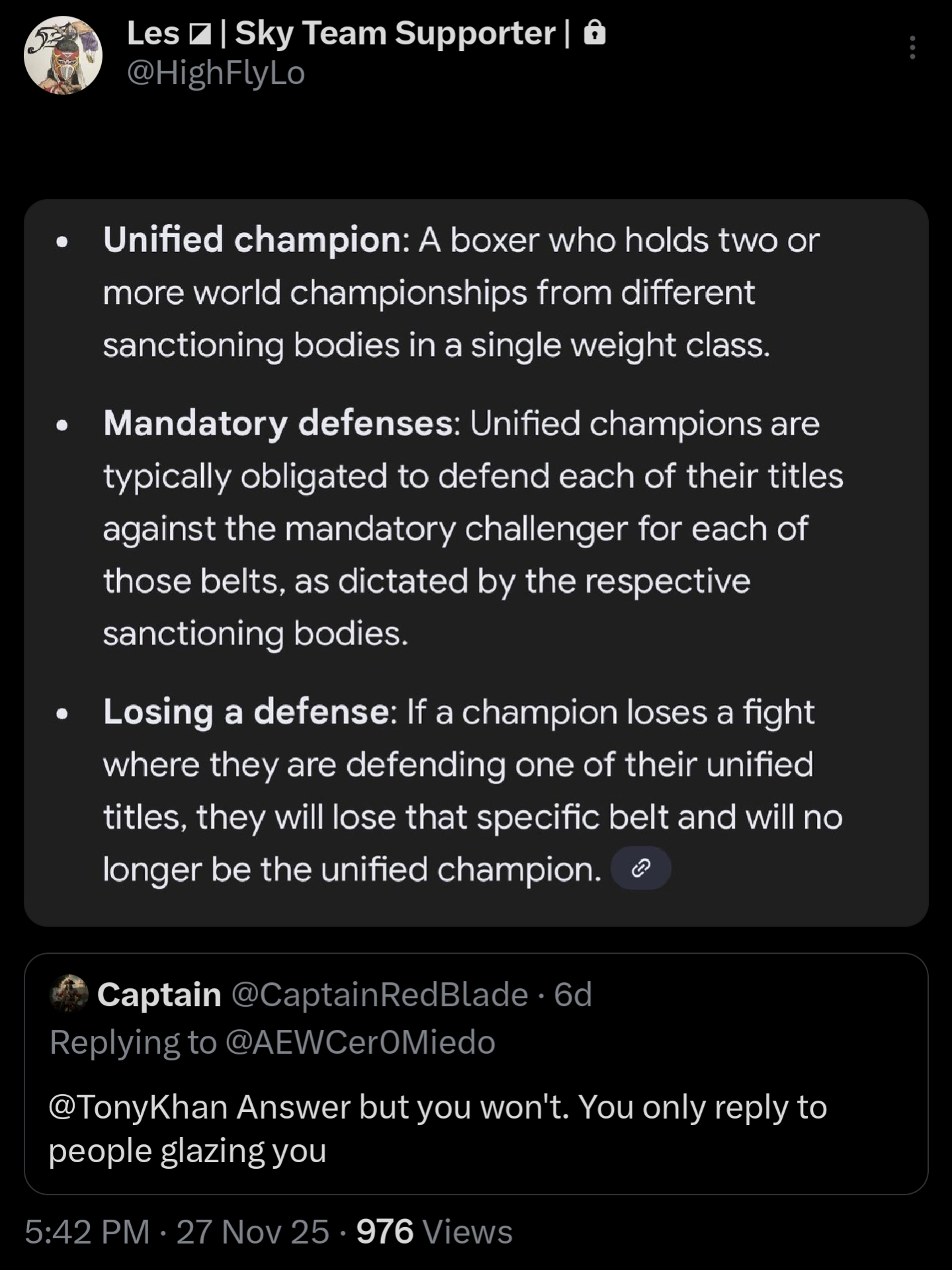952x1270 pixels.
Task: Click the 976 Views counter
Action: 434,1232
